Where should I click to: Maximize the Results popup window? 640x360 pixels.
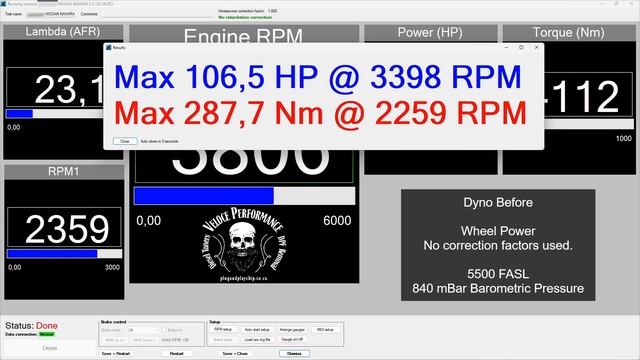point(521,48)
